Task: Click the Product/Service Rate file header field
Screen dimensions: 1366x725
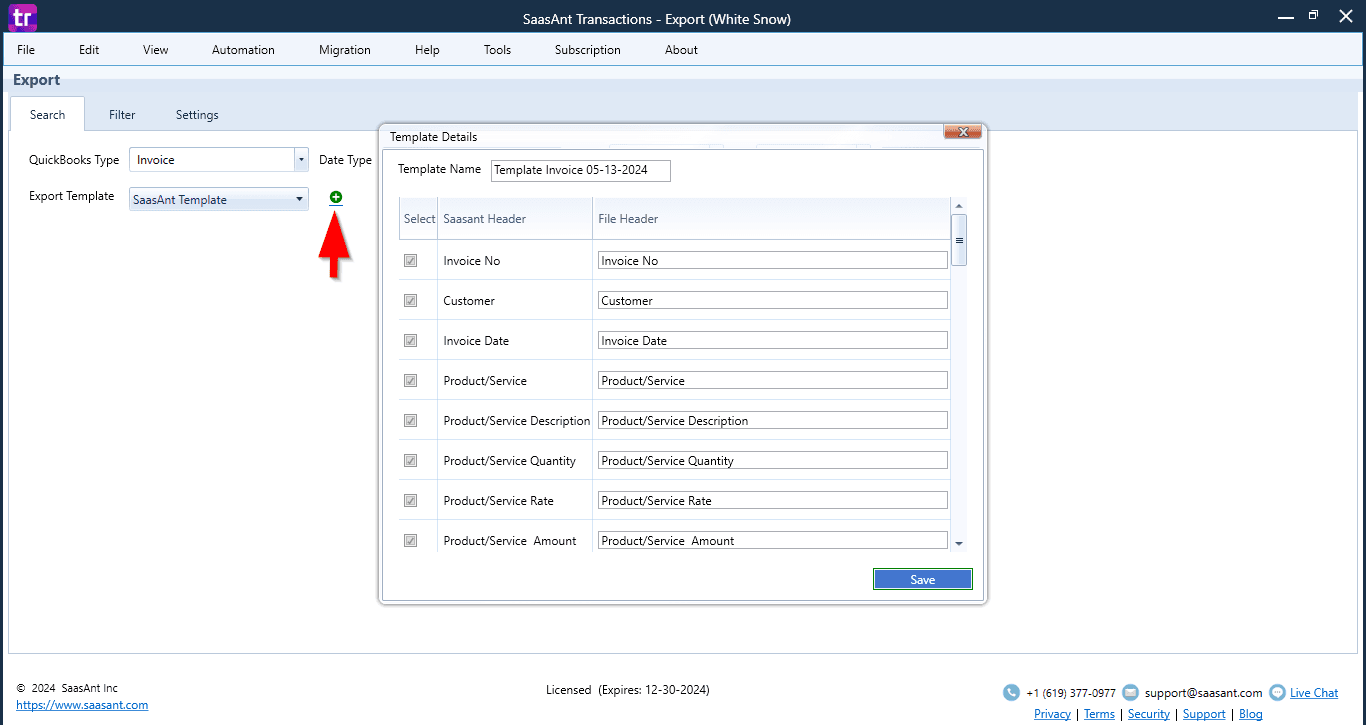Action: pyautogui.click(x=772, y=500)
